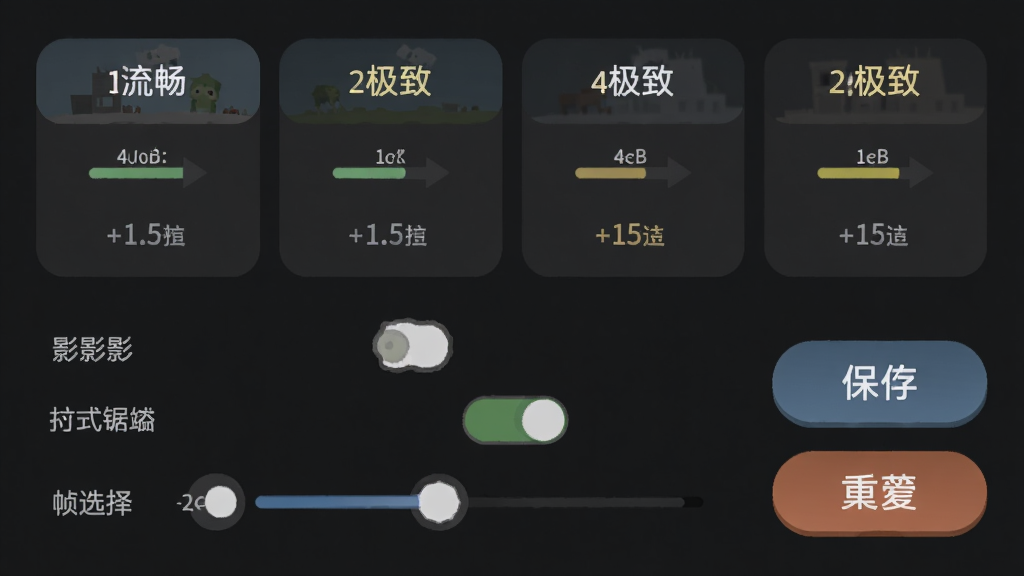The height and width of the screenshot is (576, 1024).
Task: Click the anti-aliasing setting label text
Action: 103,420
